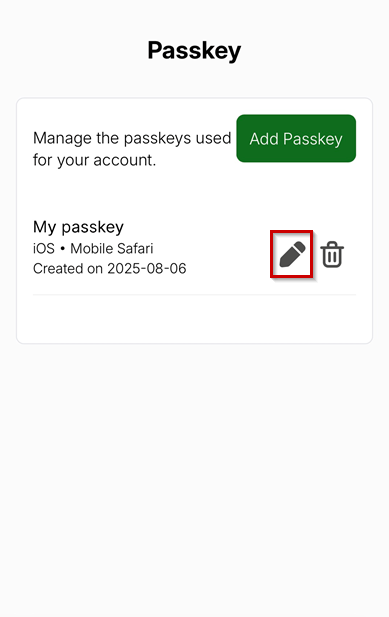389x617 pixels.
Task: Click the Passkey page heading
Action: click(194, 51)
